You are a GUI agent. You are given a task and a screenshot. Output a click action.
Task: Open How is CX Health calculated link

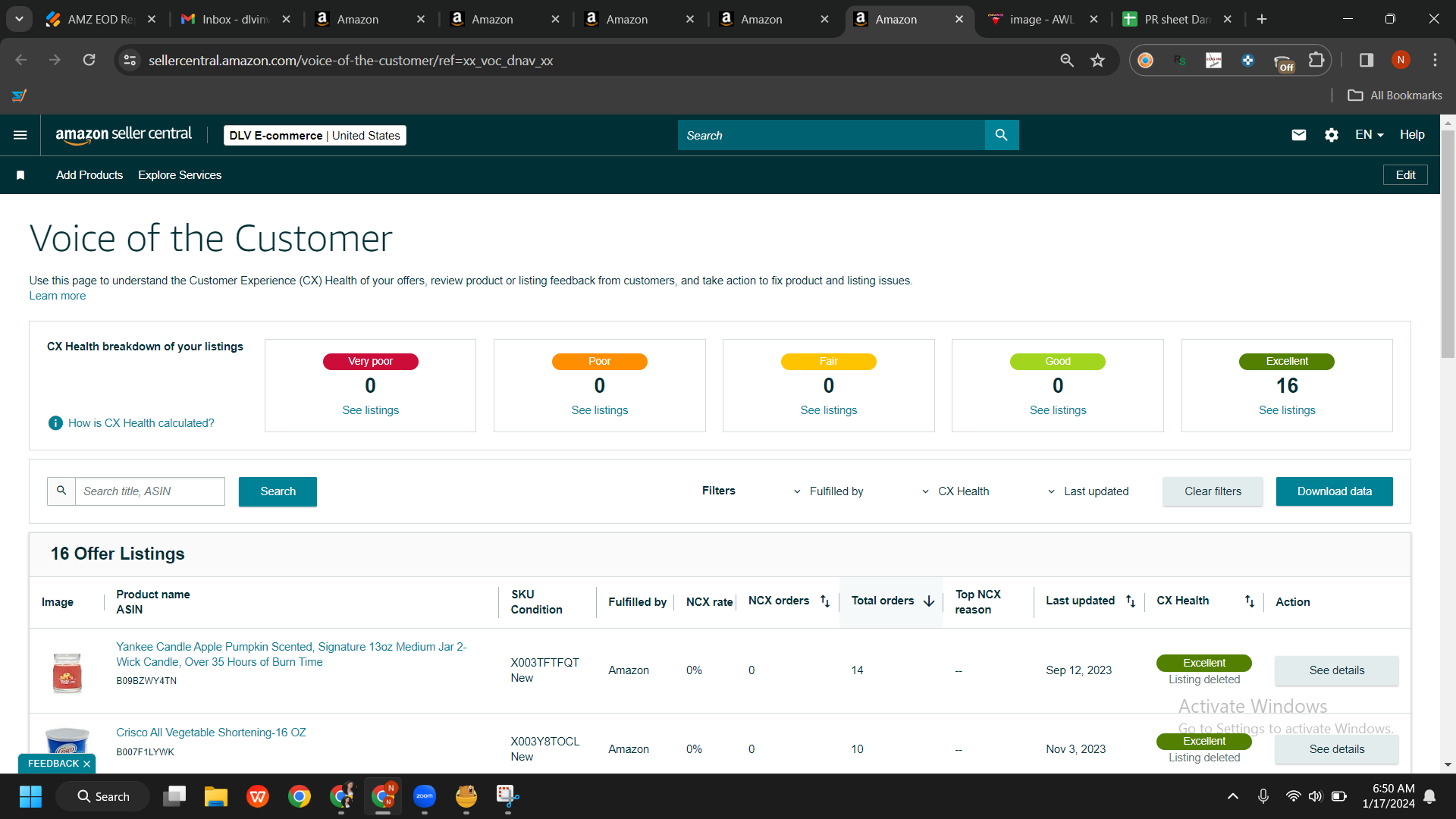[x=141, y=423]
